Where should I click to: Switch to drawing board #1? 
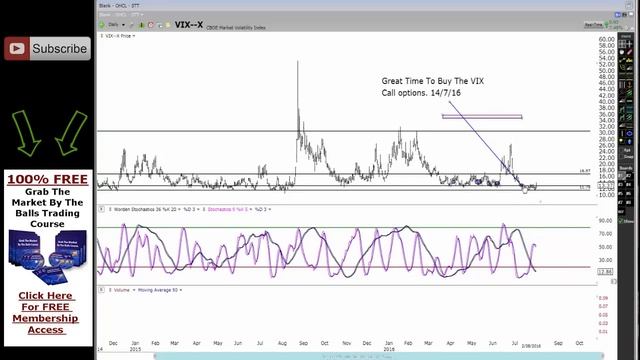tap(620, 176)
